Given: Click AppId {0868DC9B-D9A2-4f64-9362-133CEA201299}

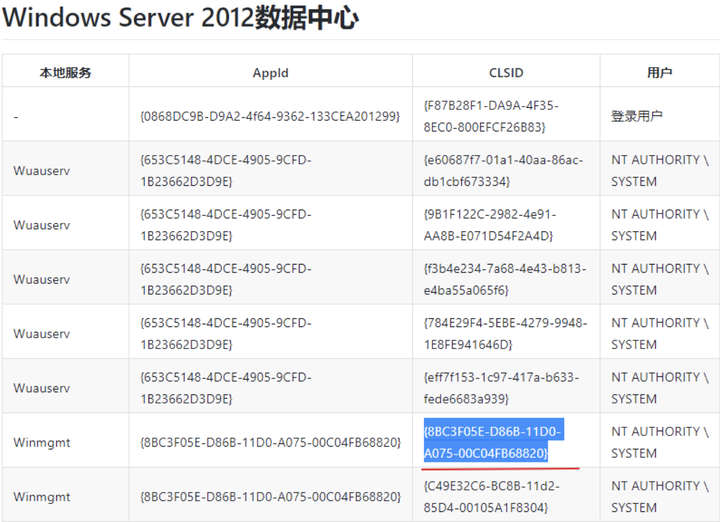Looking at the screenshot, I should click(x=270, y=116).
